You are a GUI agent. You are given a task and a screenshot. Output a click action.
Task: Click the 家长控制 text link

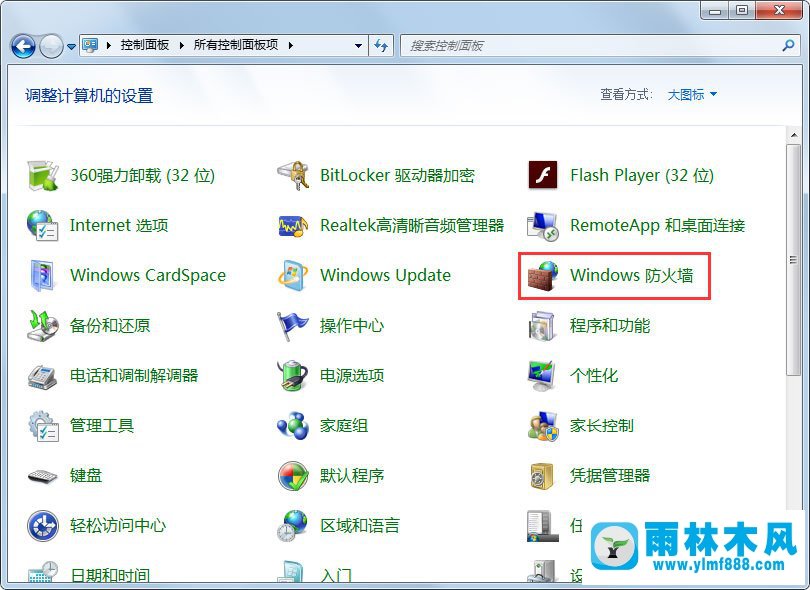click(602, 426)
